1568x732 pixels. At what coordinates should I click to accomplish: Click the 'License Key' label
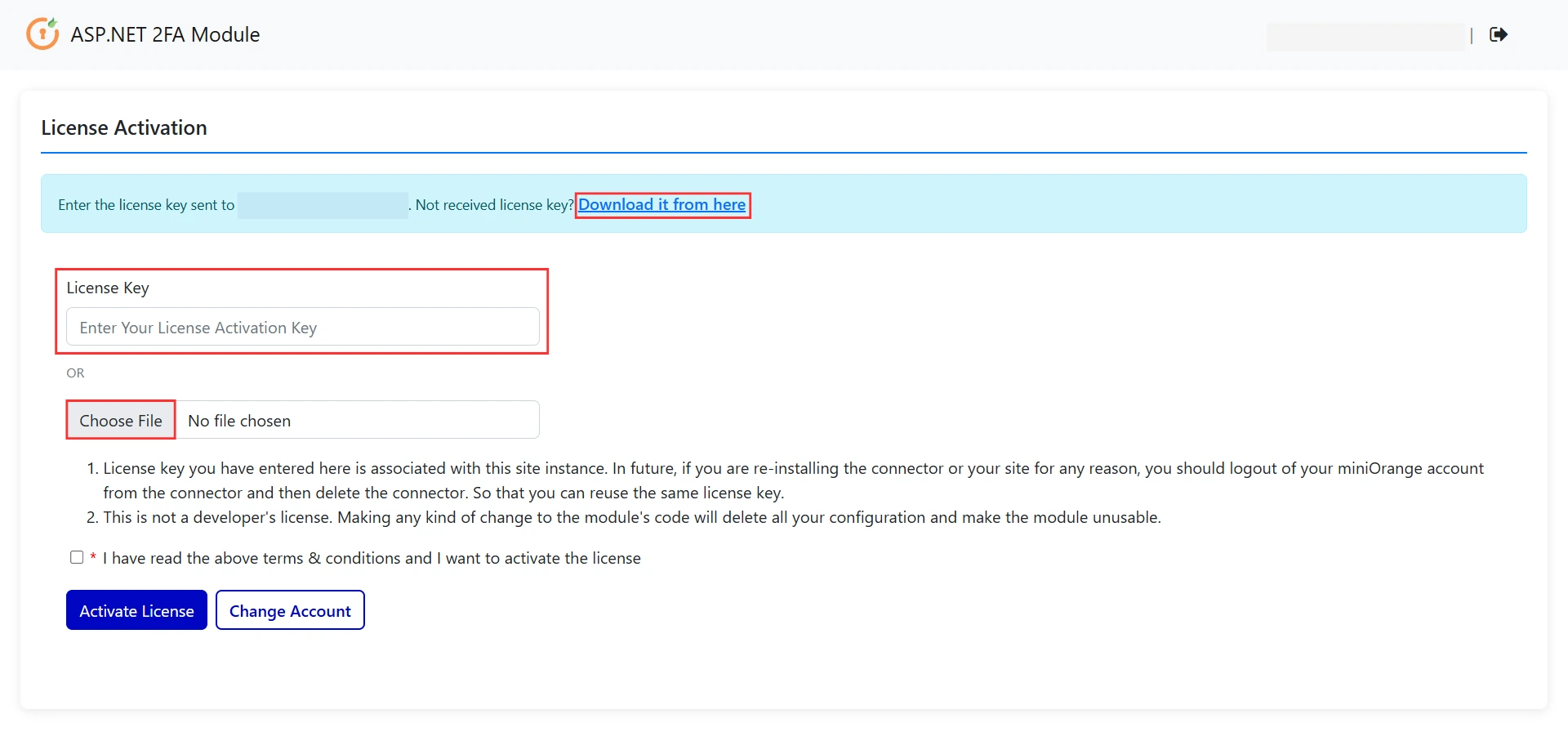pos(108,288)
